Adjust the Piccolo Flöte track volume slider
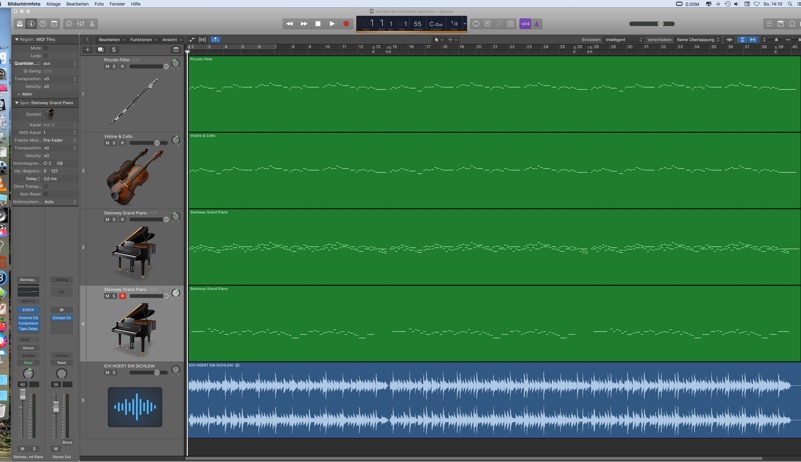Image resolution: width=801 pixels, height=462 pixels. (149, 66)
